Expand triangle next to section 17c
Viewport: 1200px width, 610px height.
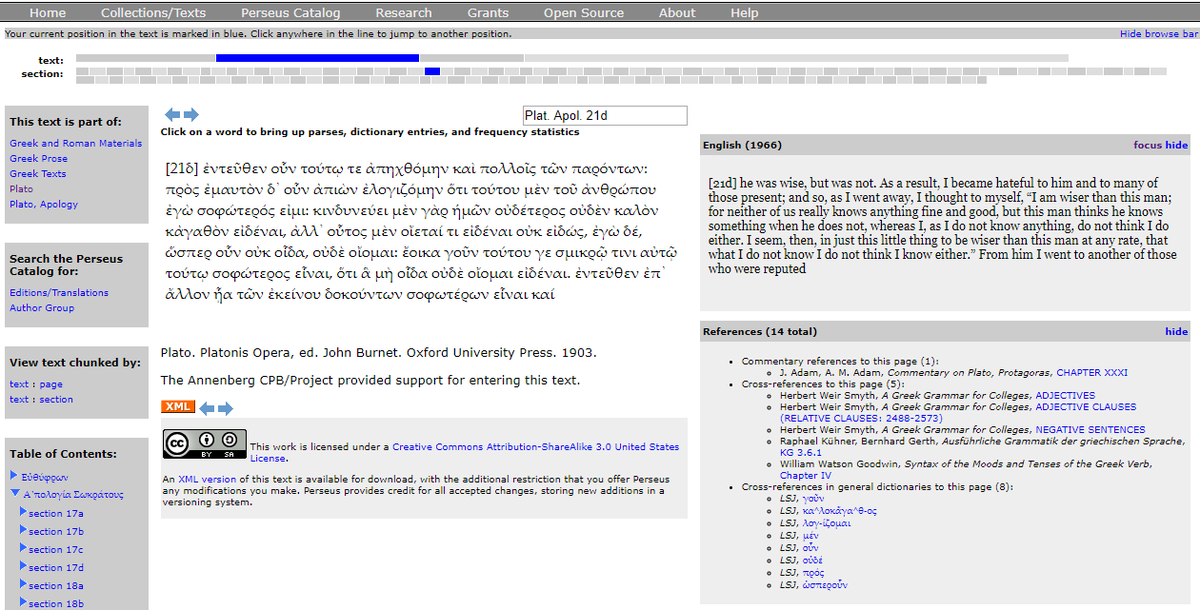click(x=23, y=548)
